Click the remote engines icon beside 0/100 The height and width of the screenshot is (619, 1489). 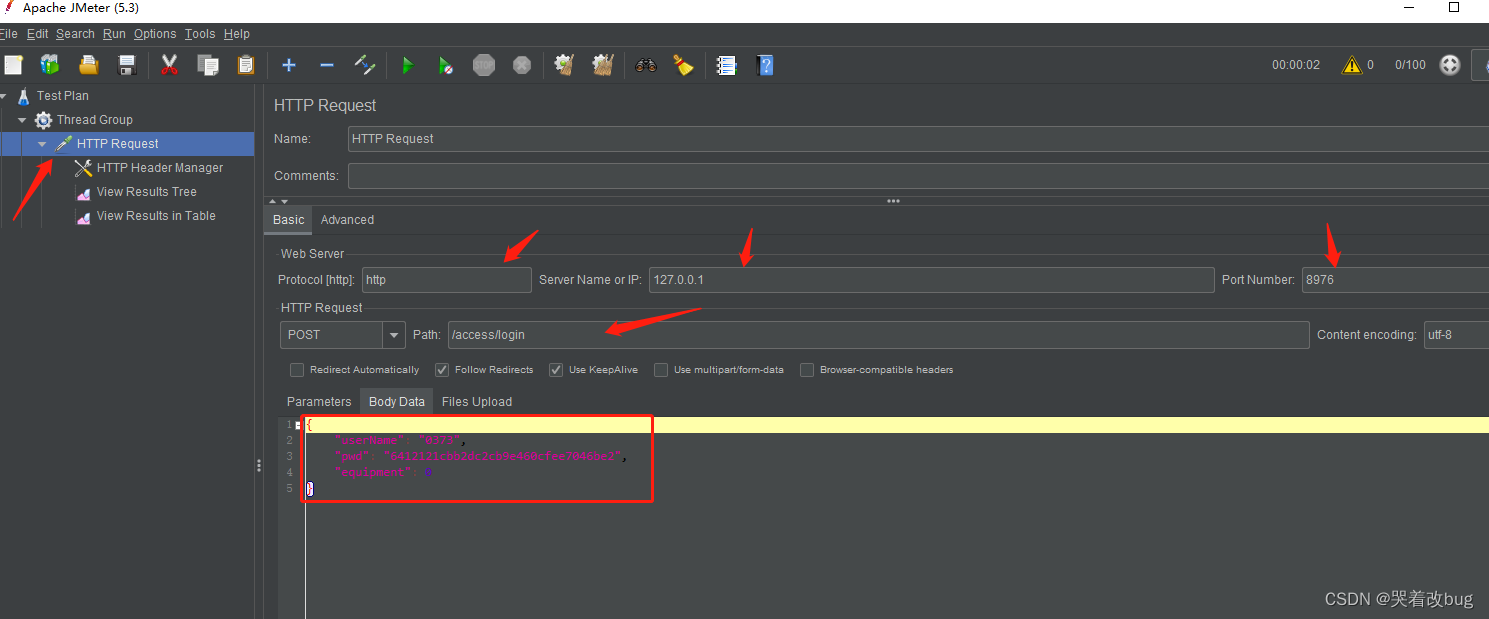[1450, 65]
